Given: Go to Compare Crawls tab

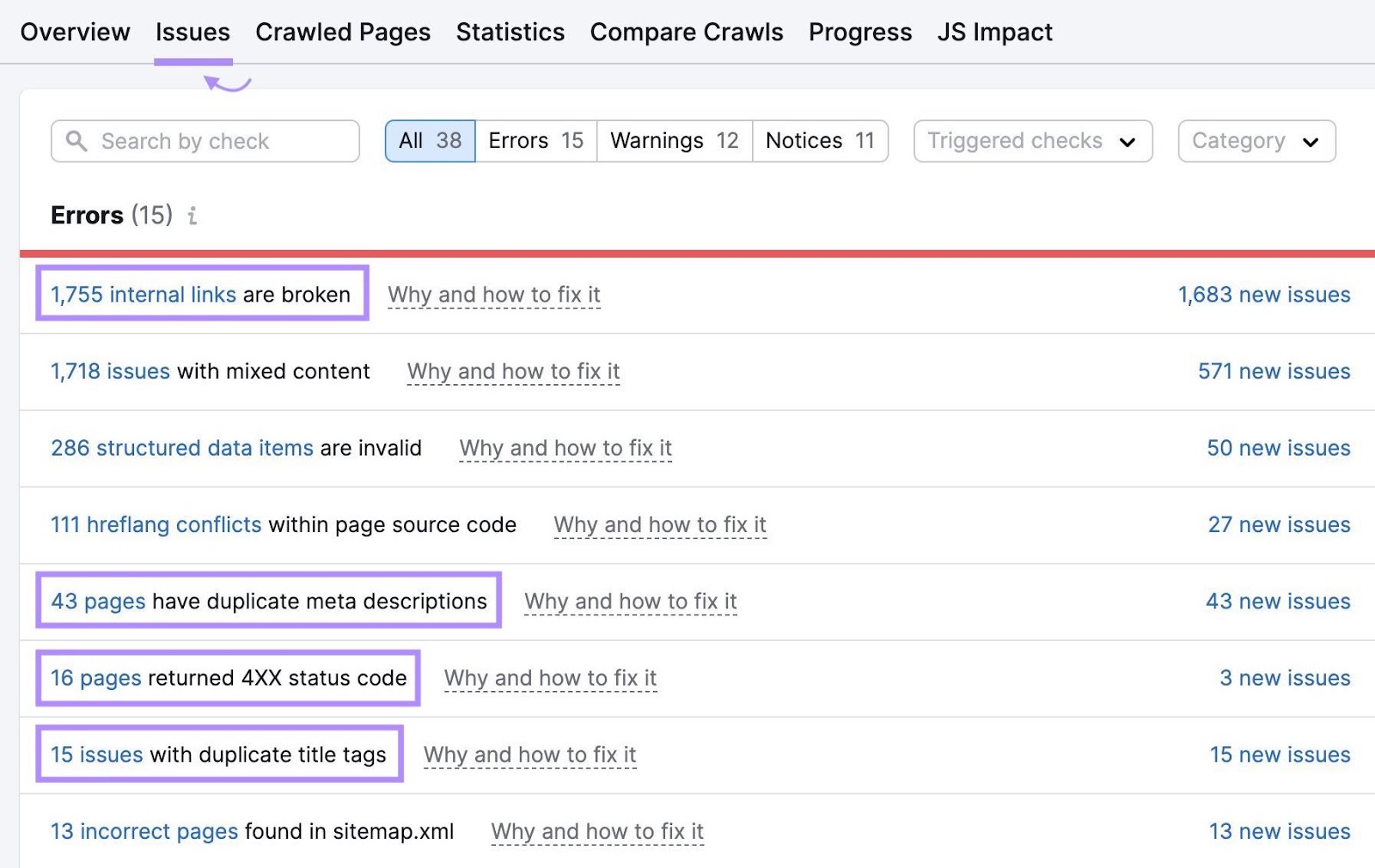Looking at the screenshot, I should tap(687, 32).
